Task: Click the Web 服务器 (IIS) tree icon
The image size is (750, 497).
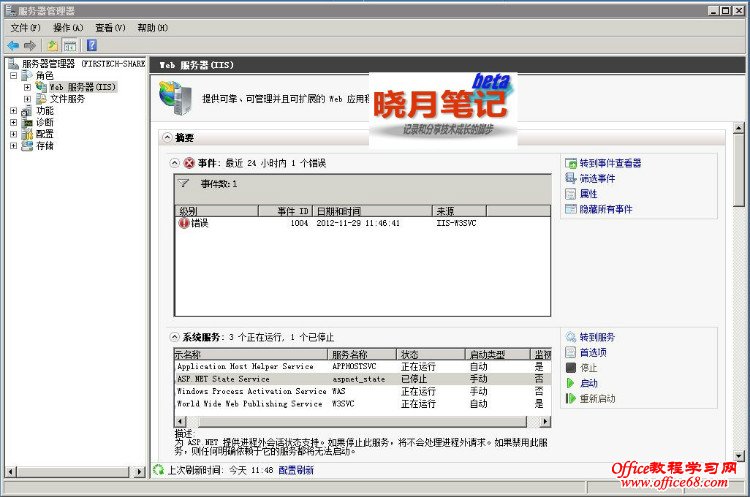Action: 41,87
